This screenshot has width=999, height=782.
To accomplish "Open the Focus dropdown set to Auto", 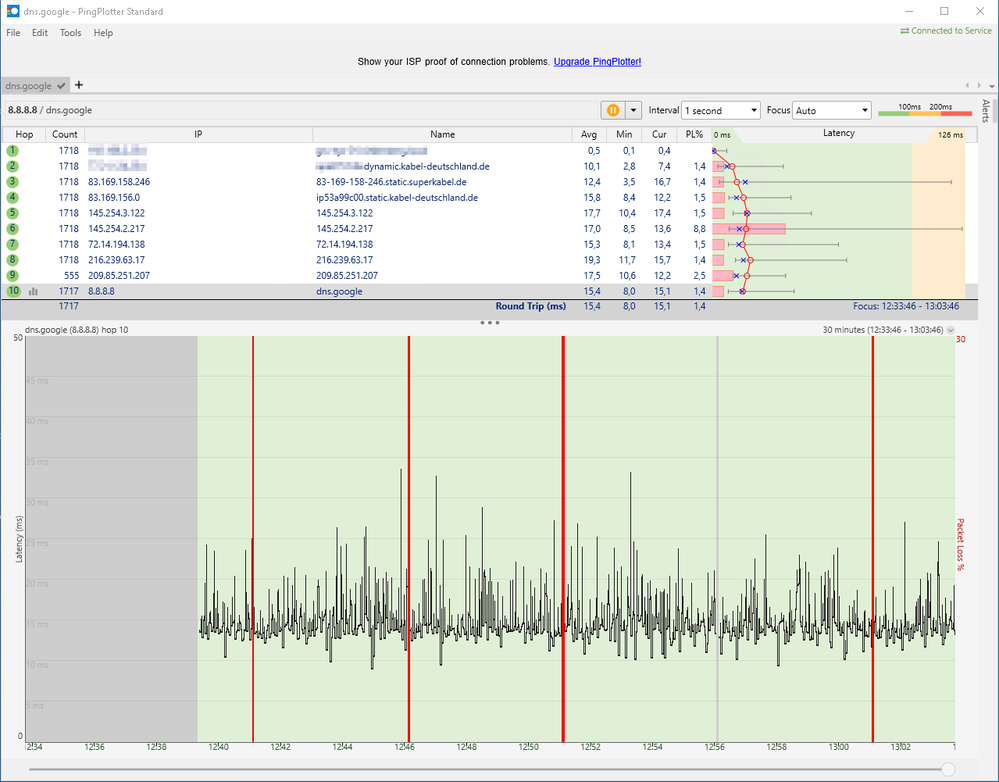I will 831,110.
